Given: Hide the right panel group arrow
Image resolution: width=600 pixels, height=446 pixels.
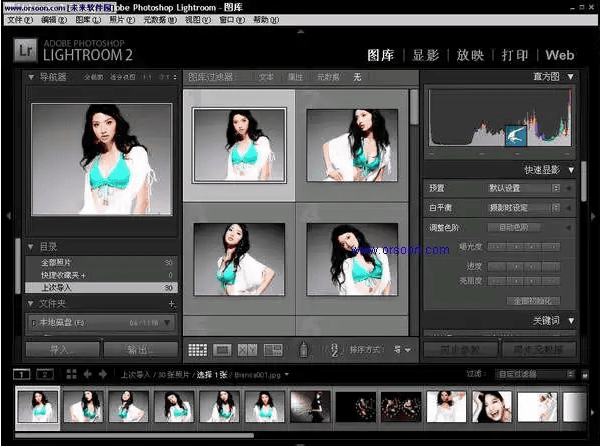Looking at the screenshot, I should 593,215.
